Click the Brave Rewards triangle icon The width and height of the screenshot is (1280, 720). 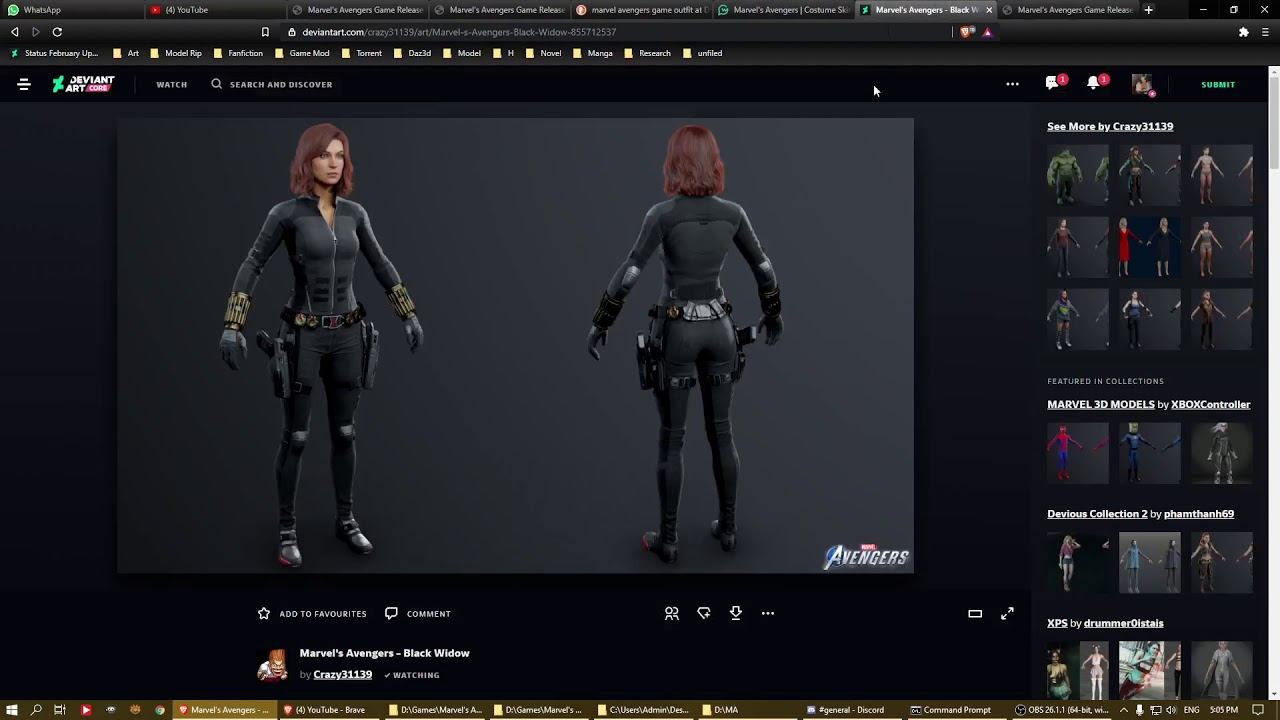tap(987, 32)
